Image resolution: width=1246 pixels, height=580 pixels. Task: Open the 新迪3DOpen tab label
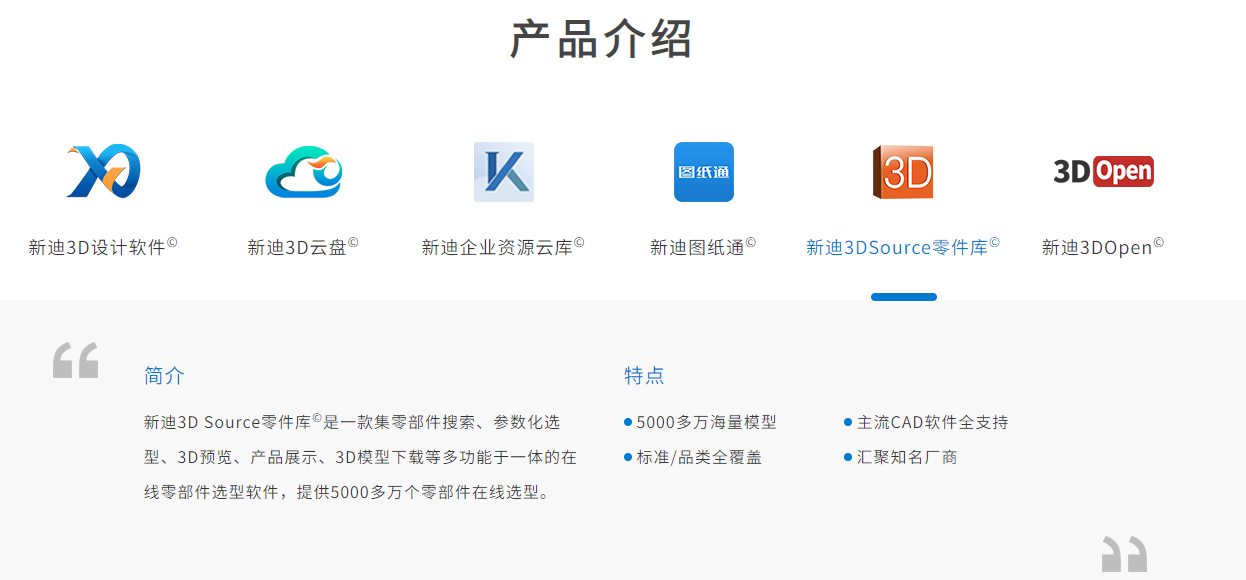(x=1103, y=246)
